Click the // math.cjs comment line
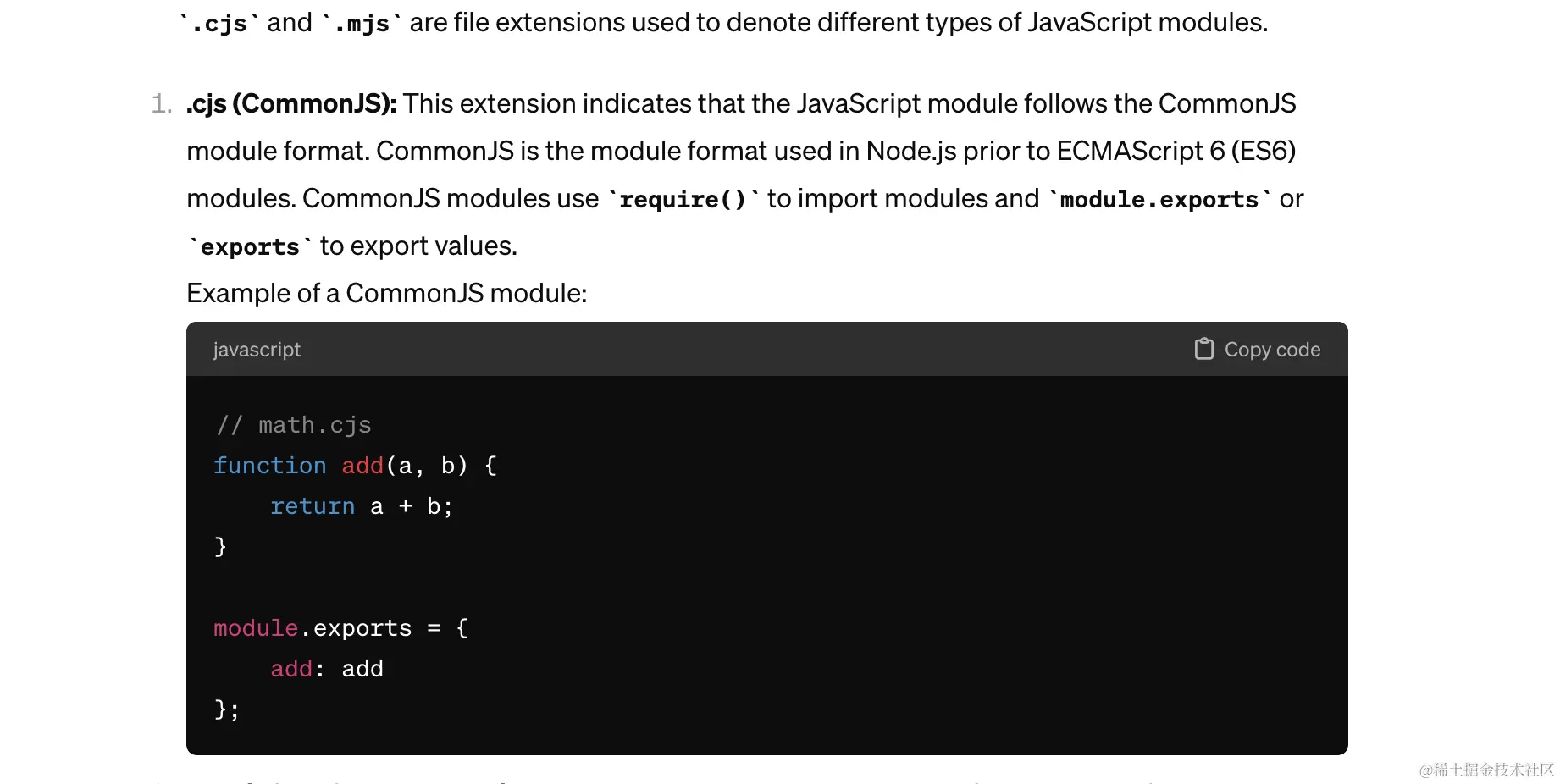The image size is (1560, 784). tap(294, 425)
